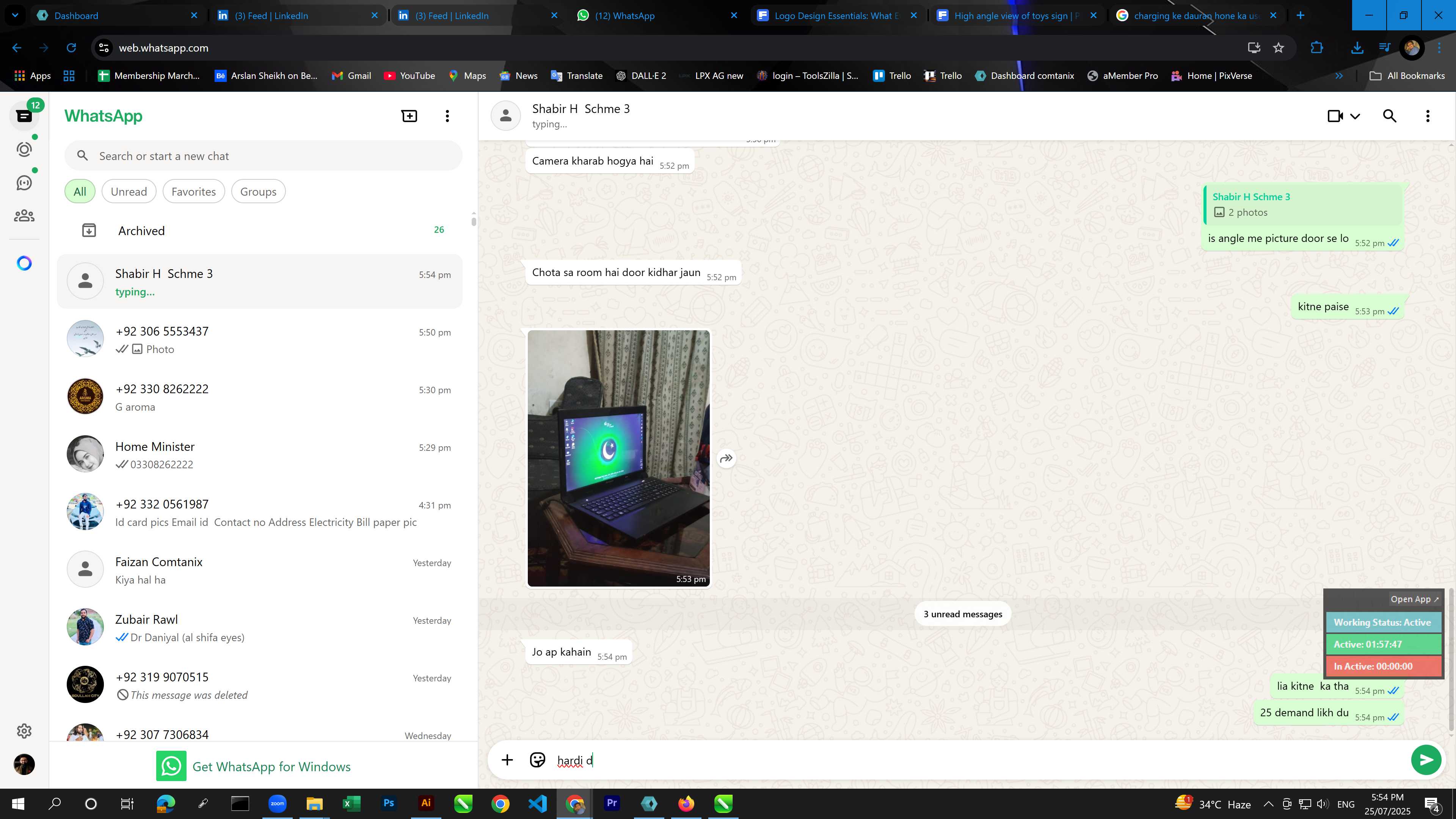This screenshot has height=819, width=1456.
Task: Select the Unread chats filter
Action: pyautogui.click(x=129, y=191)
